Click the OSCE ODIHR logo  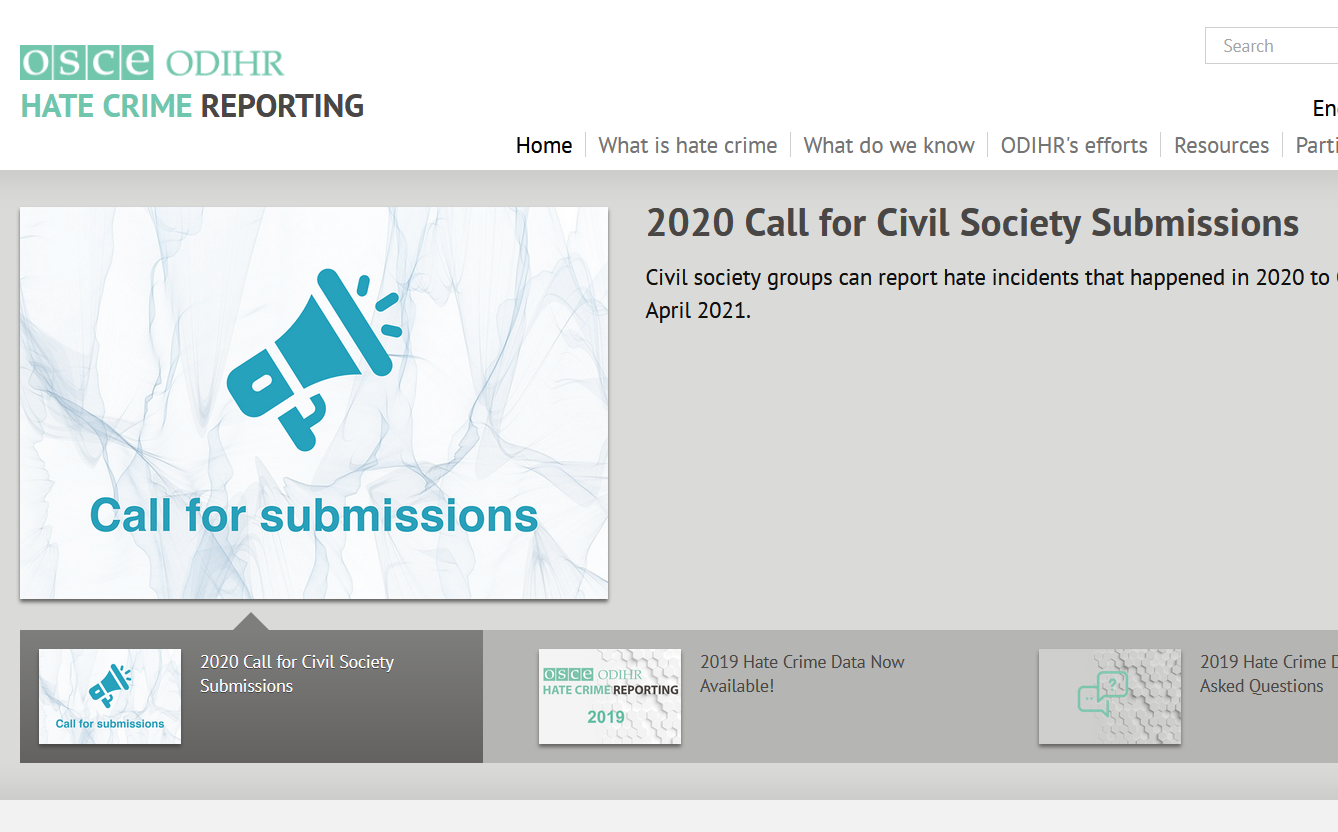tap(150, 60)
